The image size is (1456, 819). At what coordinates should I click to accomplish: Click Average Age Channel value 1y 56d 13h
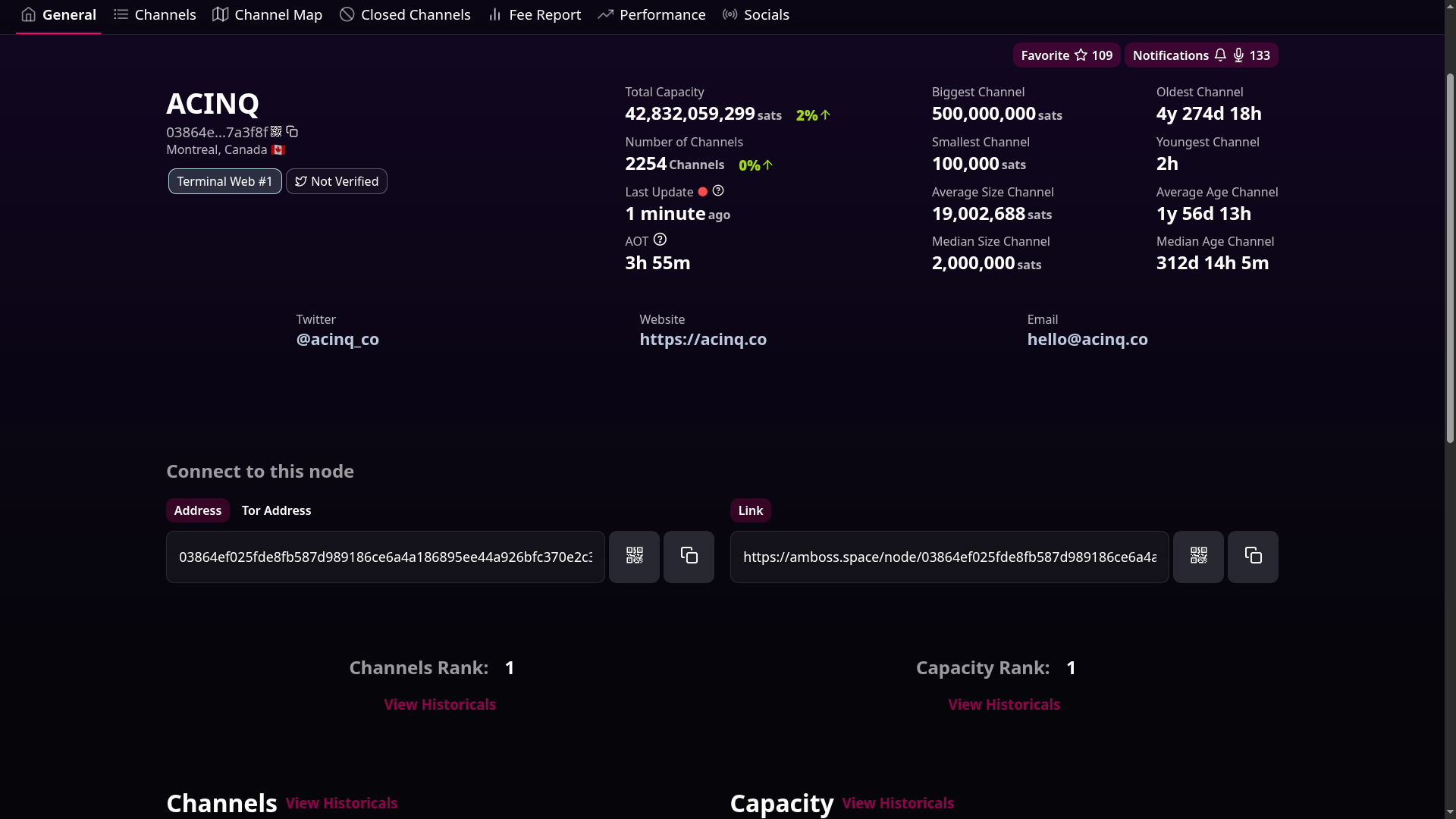click(x=1203, y=214)
